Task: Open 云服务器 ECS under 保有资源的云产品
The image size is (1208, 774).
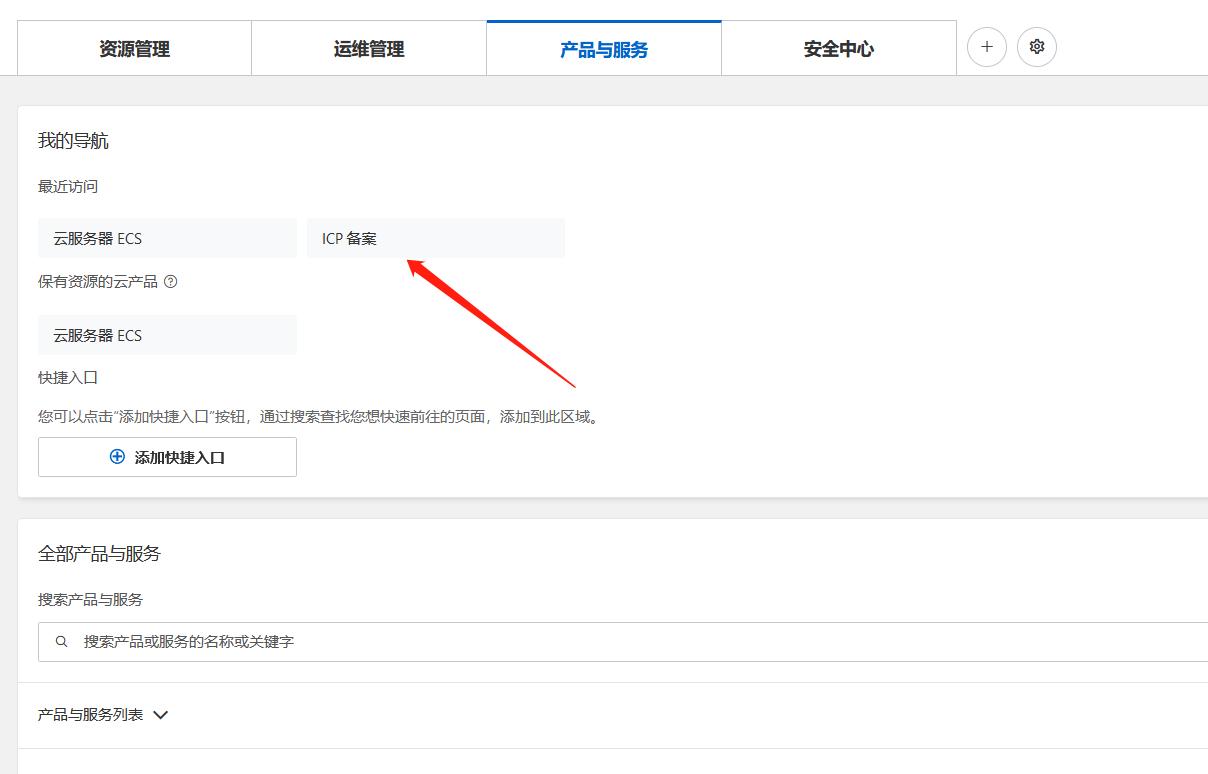Action: [x=167, y=334]
